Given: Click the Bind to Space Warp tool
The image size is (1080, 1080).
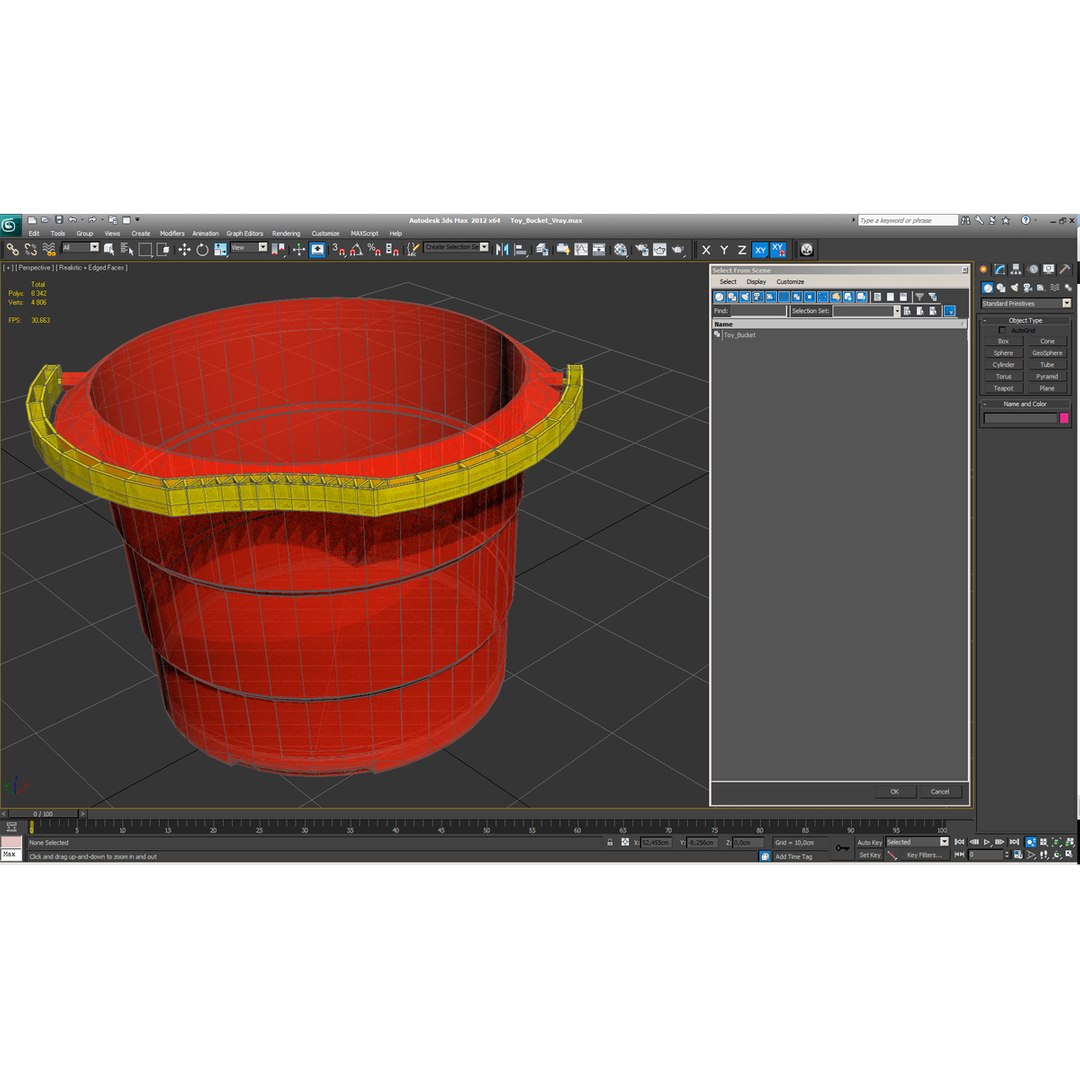Looking at the screenshot, I should pos(49,249).
